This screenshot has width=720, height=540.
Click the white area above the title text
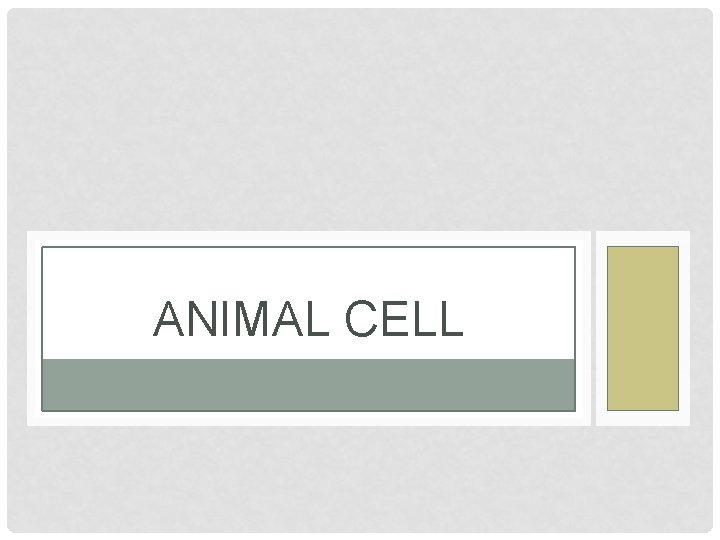point(308,274)
